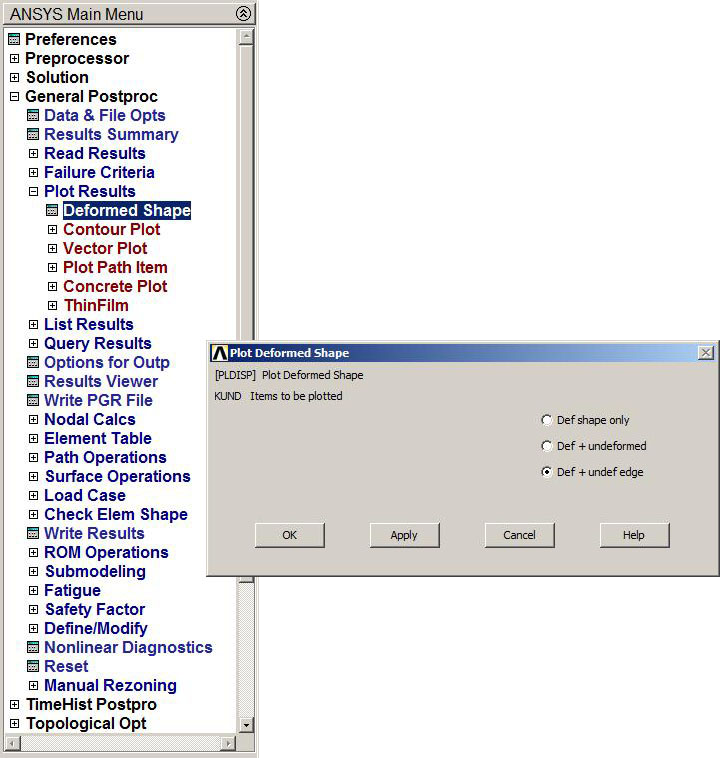Screen dimensions: 720x758
Task: Click the Deformed Shape item icon
Action: click(52, 211)
